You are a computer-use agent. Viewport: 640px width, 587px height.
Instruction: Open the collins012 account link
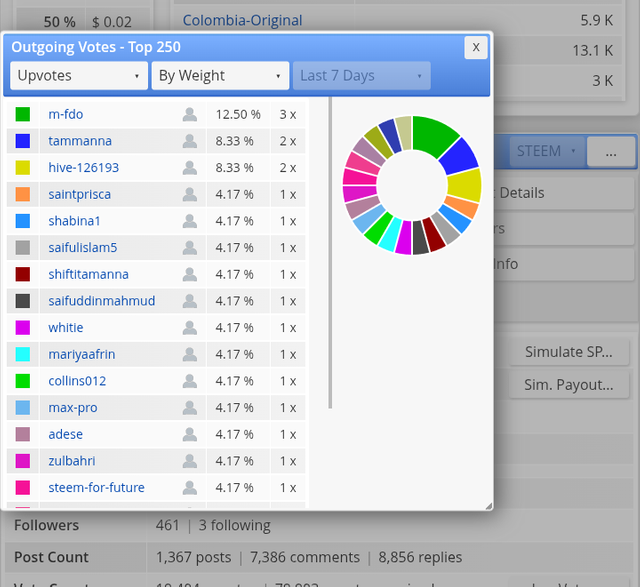click(x=77, y=381)
